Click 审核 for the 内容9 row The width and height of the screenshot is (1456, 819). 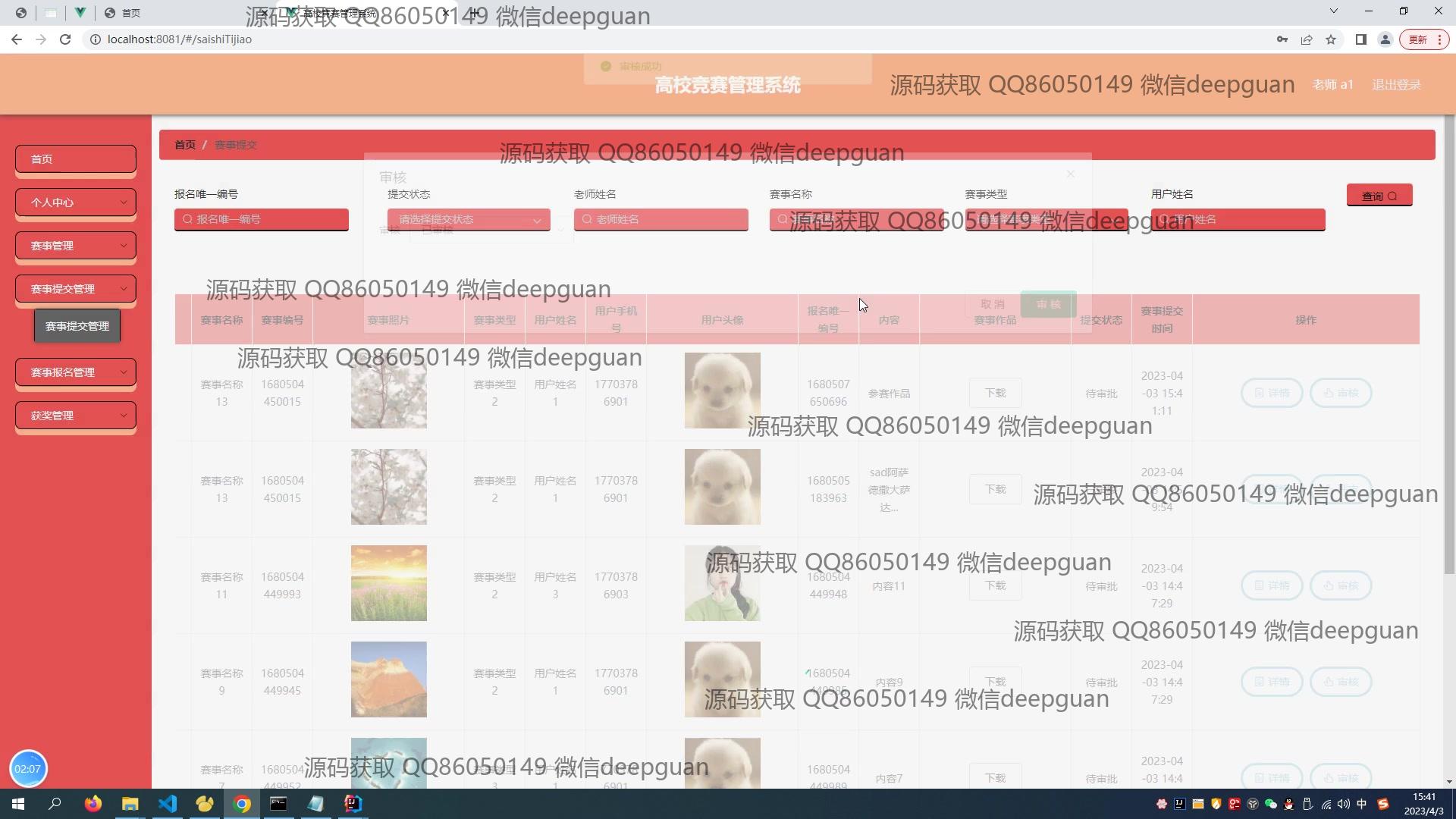1341,682
